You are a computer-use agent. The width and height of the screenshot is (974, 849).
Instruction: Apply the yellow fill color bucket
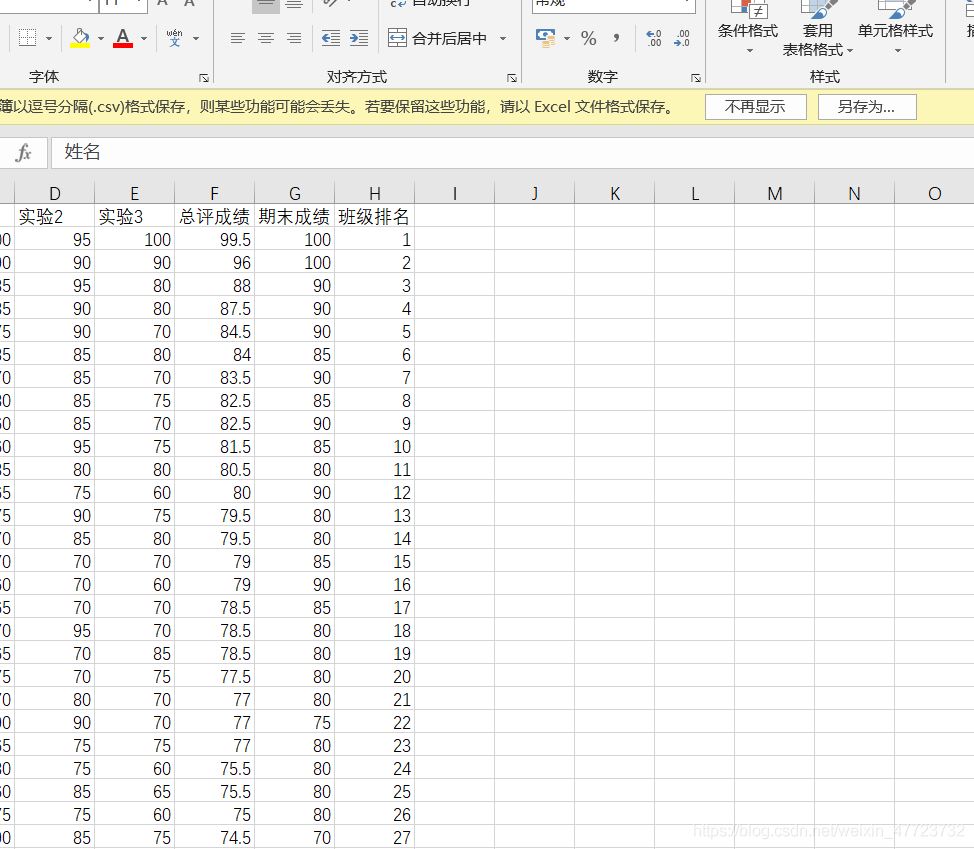click(x=80, y=38)
